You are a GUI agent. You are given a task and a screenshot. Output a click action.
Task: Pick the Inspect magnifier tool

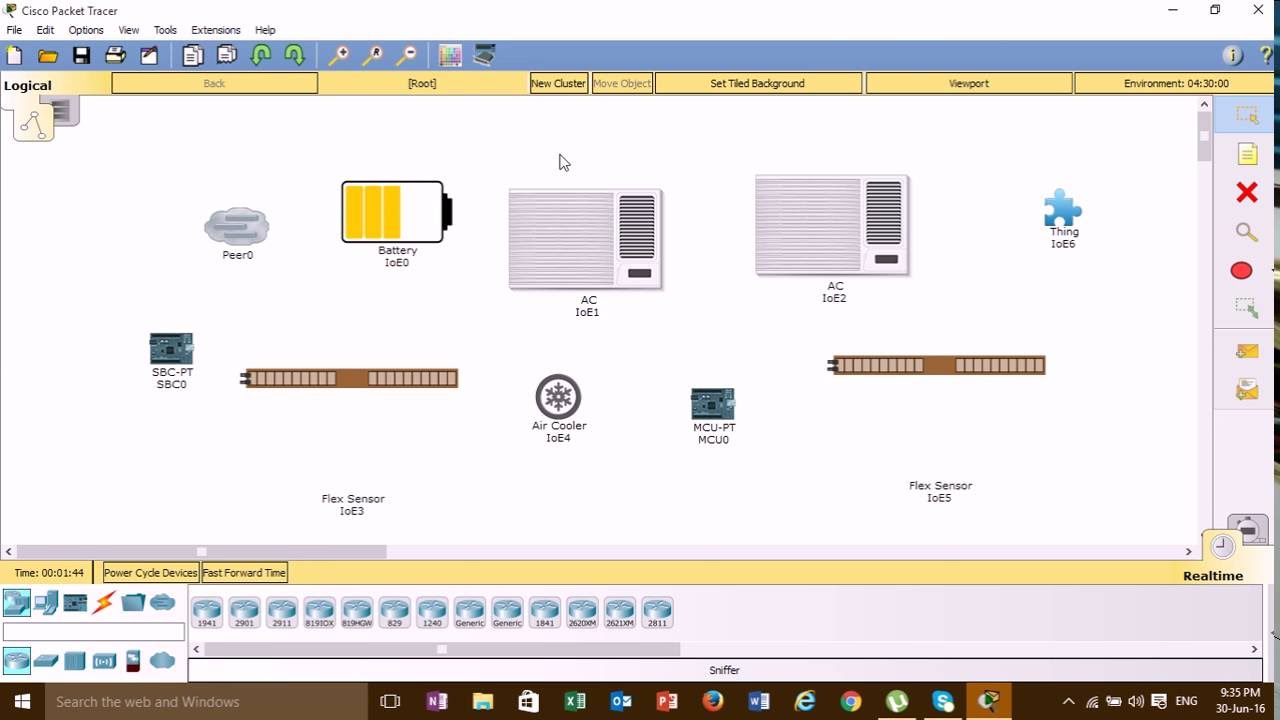point(1246,232)
